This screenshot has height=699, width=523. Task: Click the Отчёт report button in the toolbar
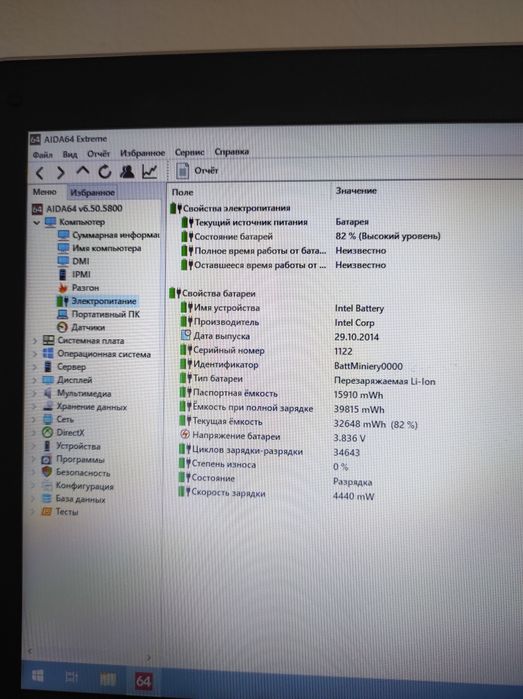click(x=197, y=171)
